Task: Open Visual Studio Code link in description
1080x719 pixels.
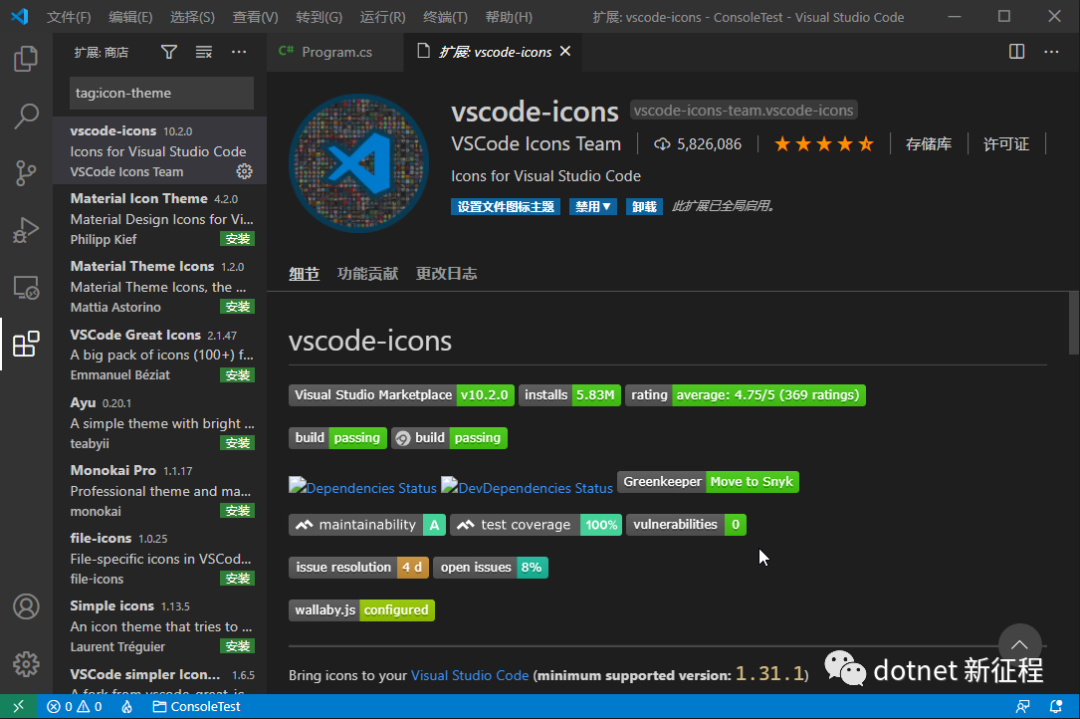Action: pos(470,676)
